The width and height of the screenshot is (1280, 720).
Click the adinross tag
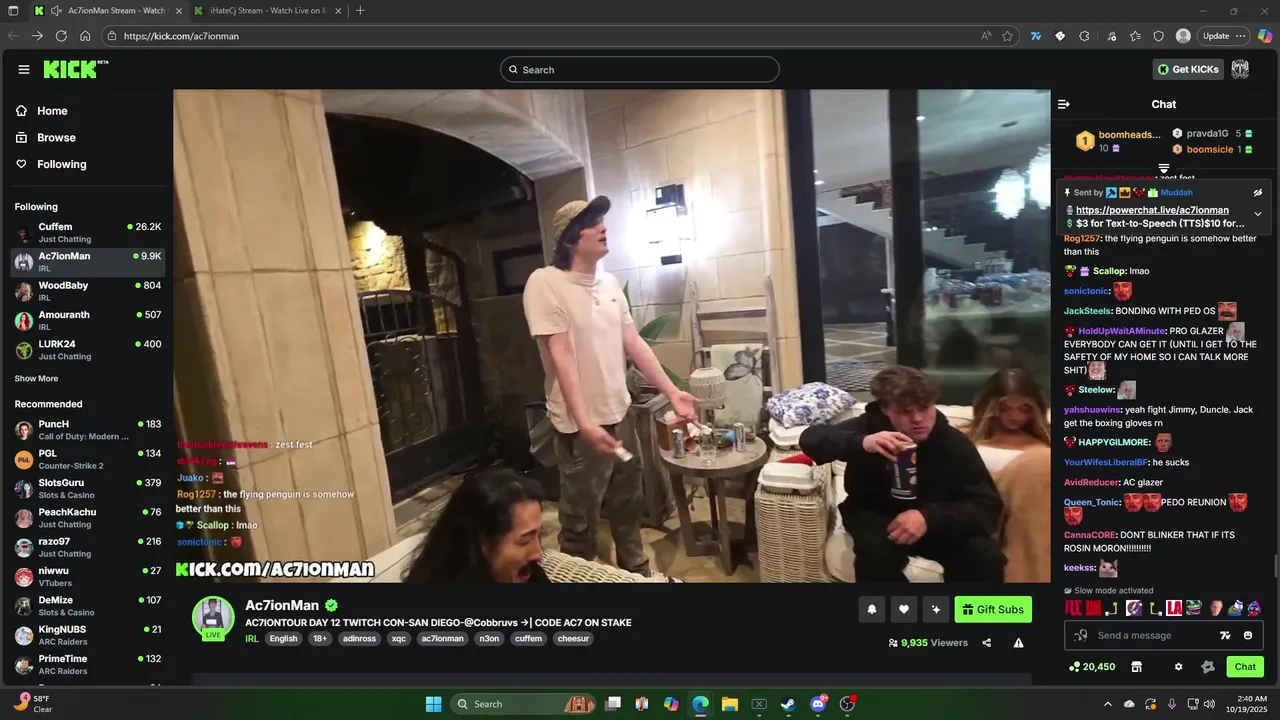(359, 638)
